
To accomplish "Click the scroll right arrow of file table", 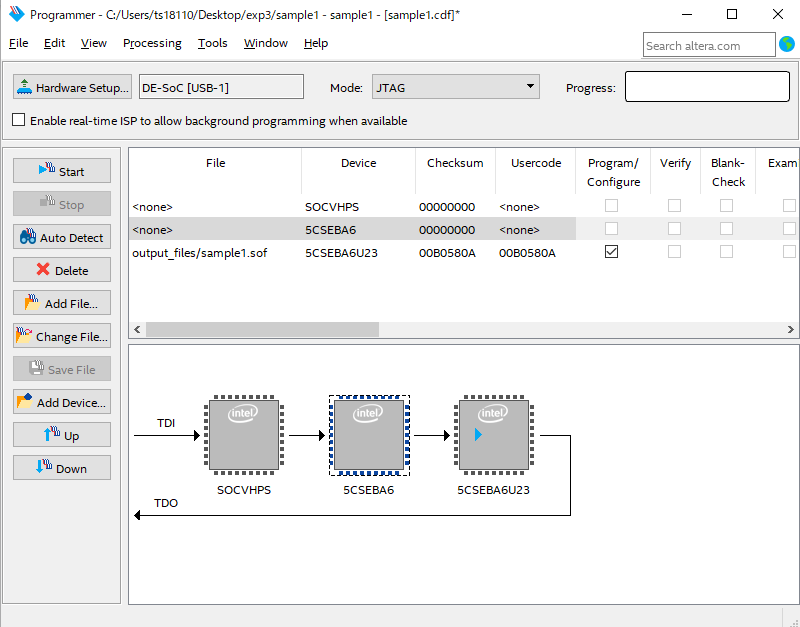I will (790, 330).
